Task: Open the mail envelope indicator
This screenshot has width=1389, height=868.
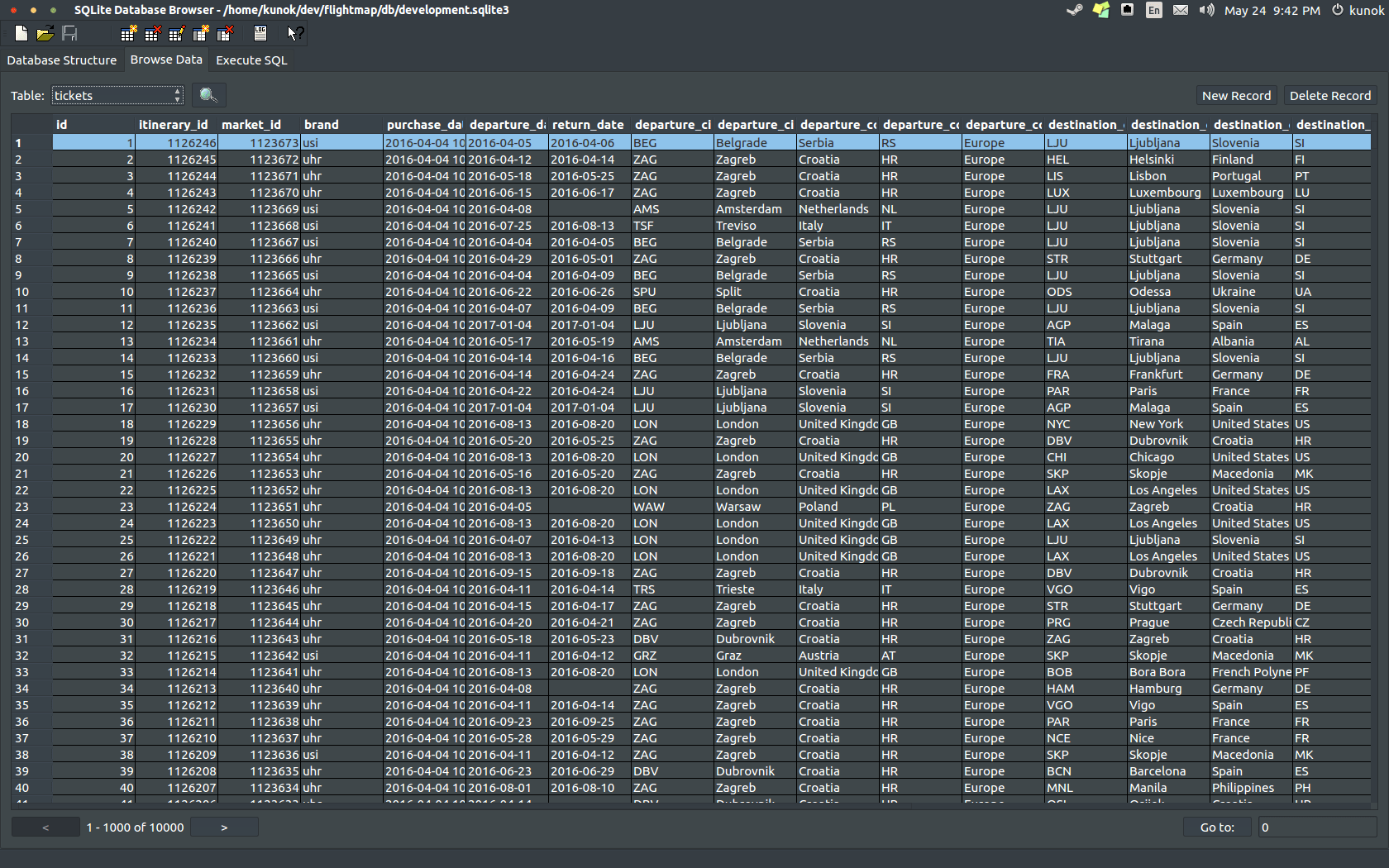Action: 1181,10
